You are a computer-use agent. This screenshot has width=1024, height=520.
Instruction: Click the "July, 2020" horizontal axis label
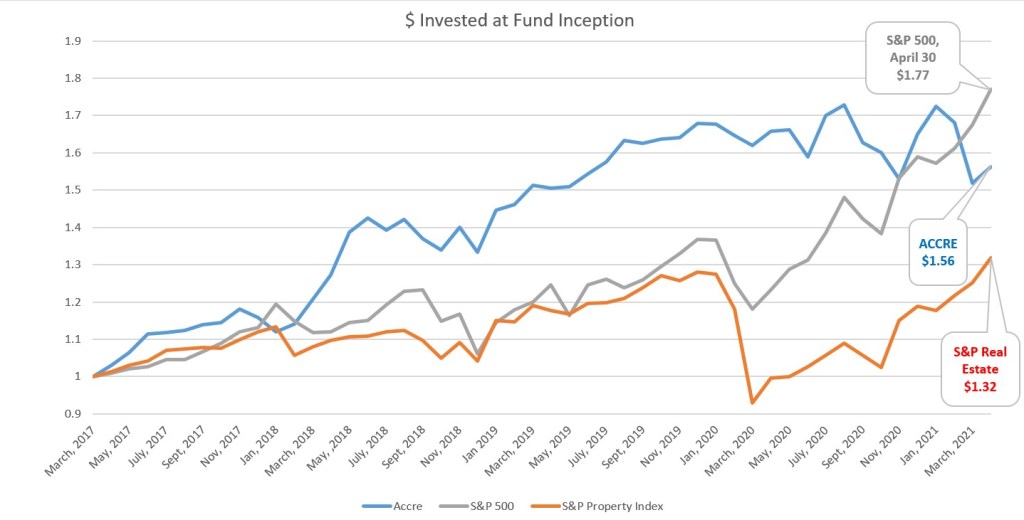(x=811, y=446)
